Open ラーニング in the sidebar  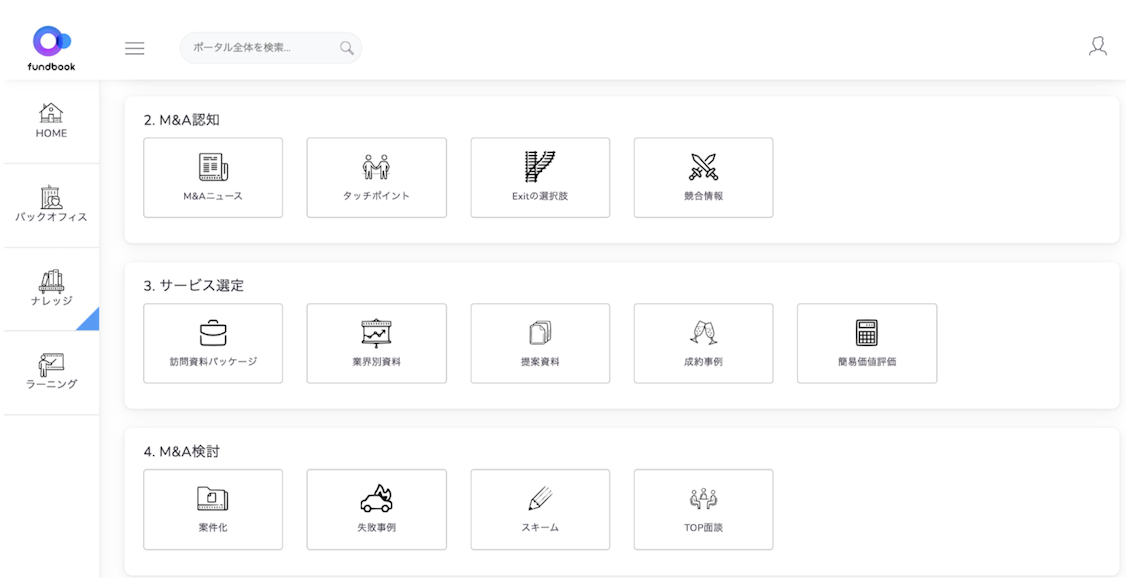[51, 373]
